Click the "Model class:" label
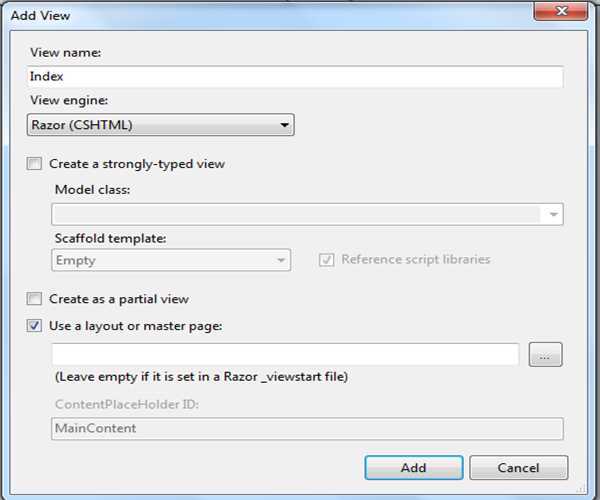Screen dimensions: 600x500 (91, 190)
